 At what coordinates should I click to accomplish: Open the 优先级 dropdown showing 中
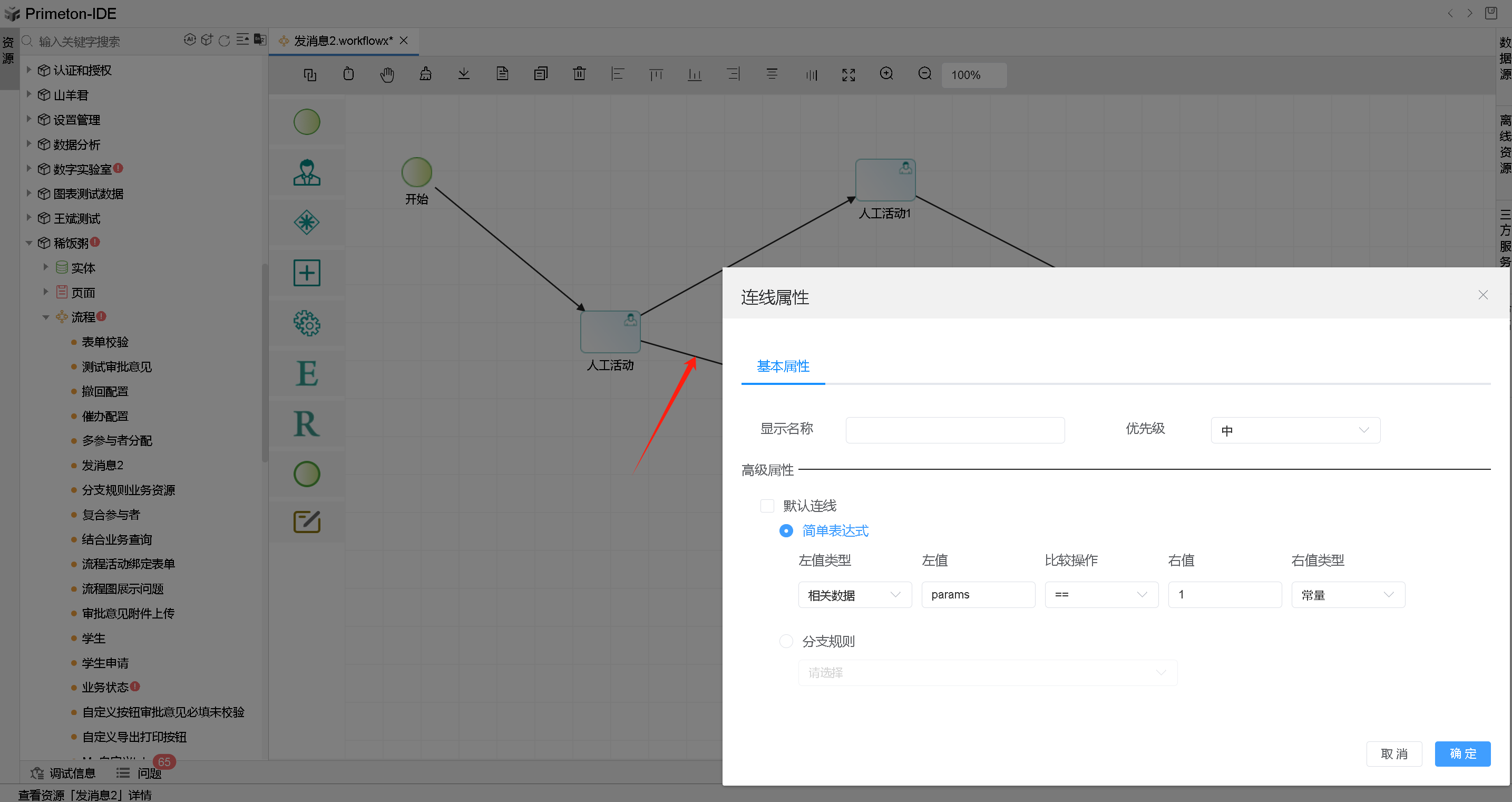click(1294, 430)
